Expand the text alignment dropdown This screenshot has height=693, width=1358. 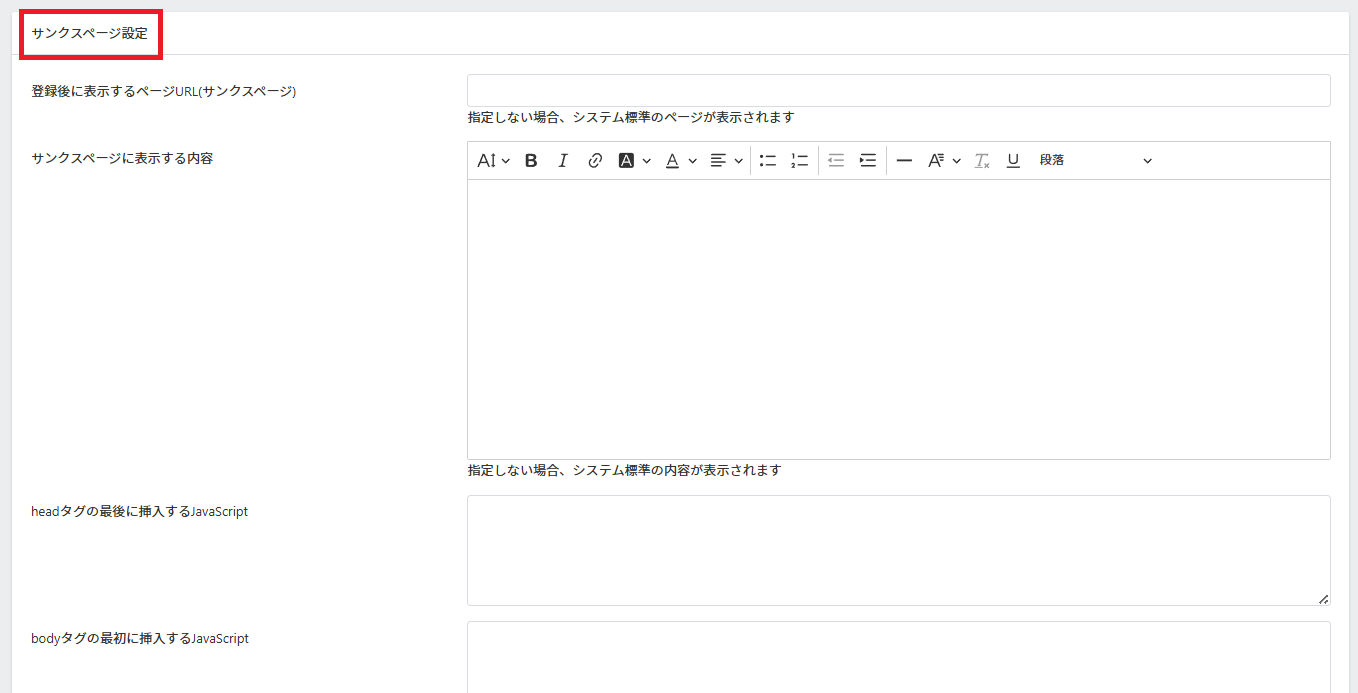click(726, 161)
